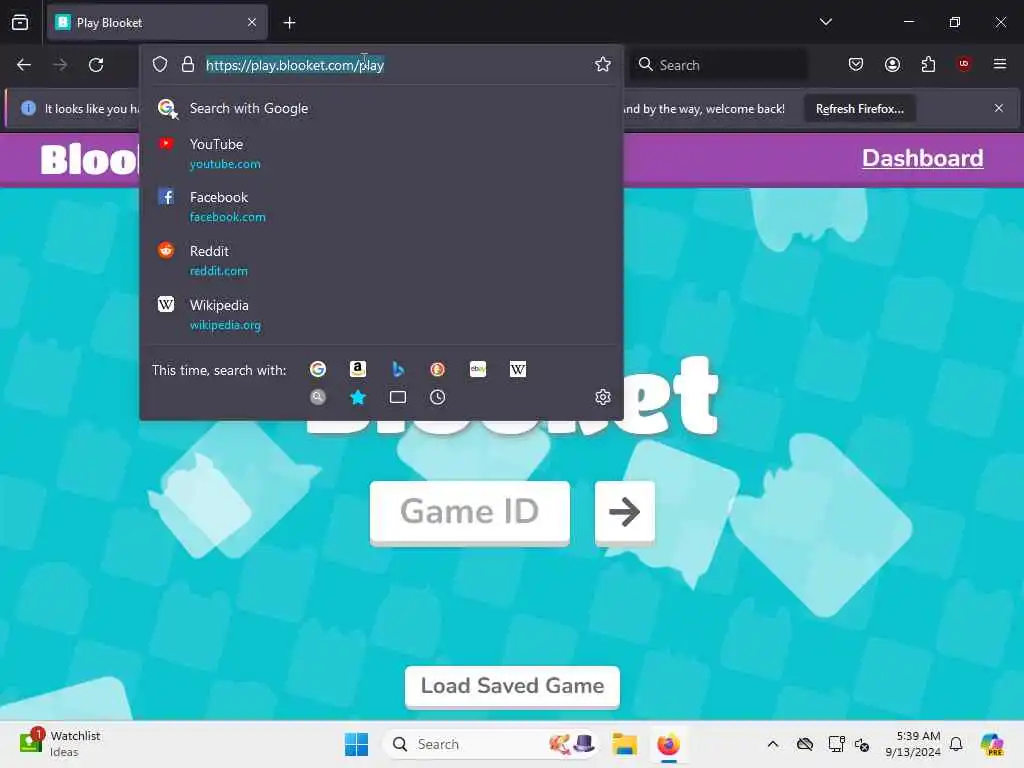Search this time with Google
The height and width of the screenshot is (768, 1024).
[318, 370]
